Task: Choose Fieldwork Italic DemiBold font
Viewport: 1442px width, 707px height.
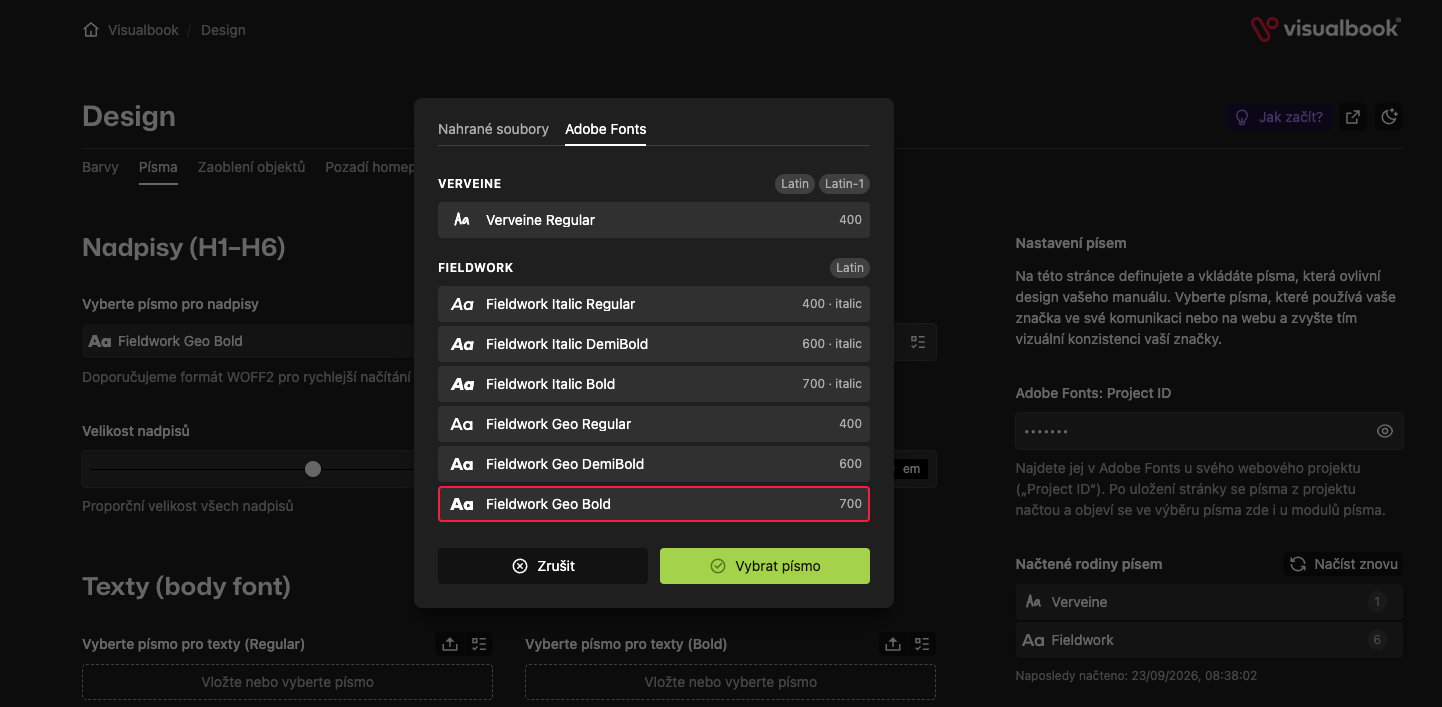Action: pos(654,344)
